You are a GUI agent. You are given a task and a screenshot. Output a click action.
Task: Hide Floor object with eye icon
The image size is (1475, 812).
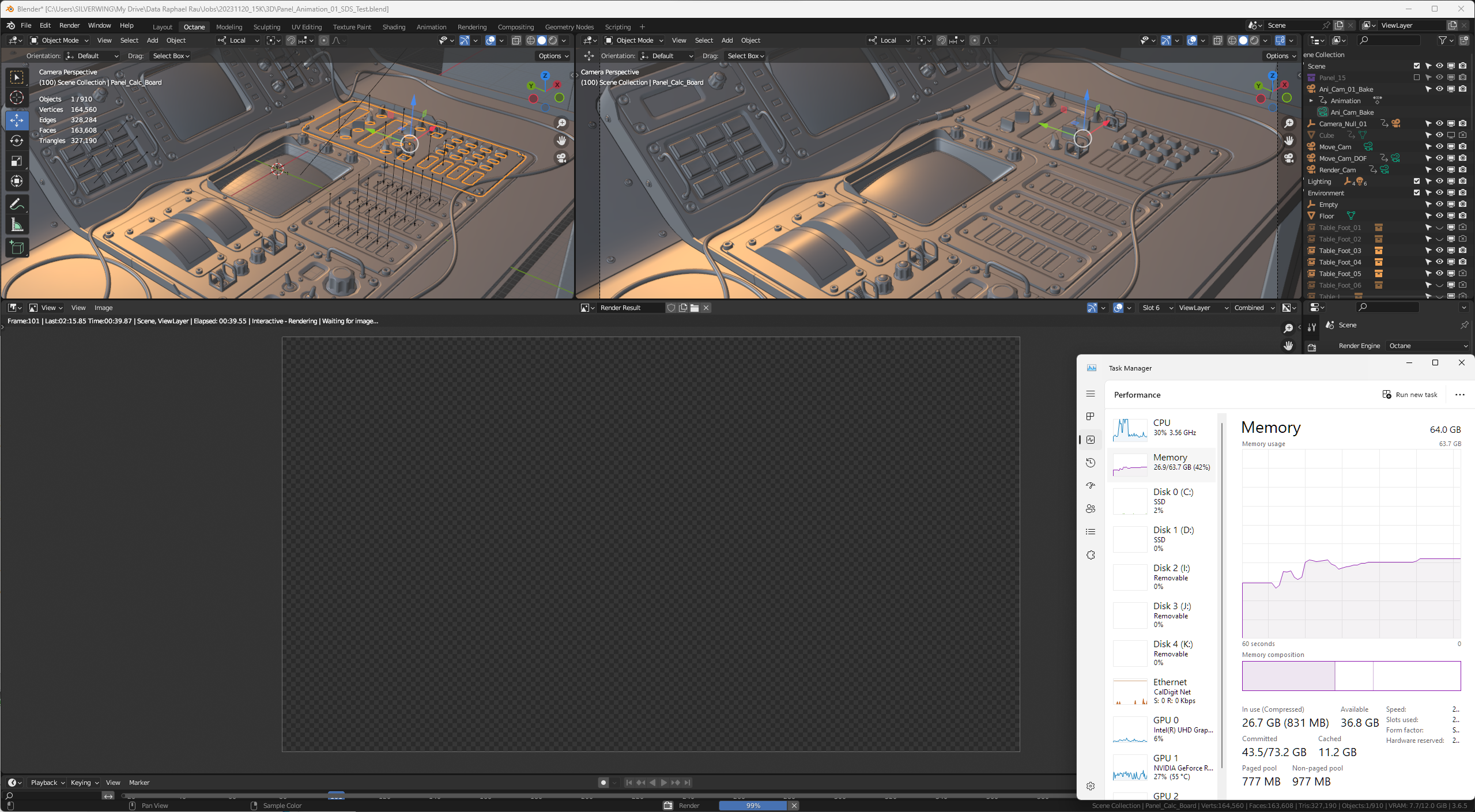(x=1439, y=216)
